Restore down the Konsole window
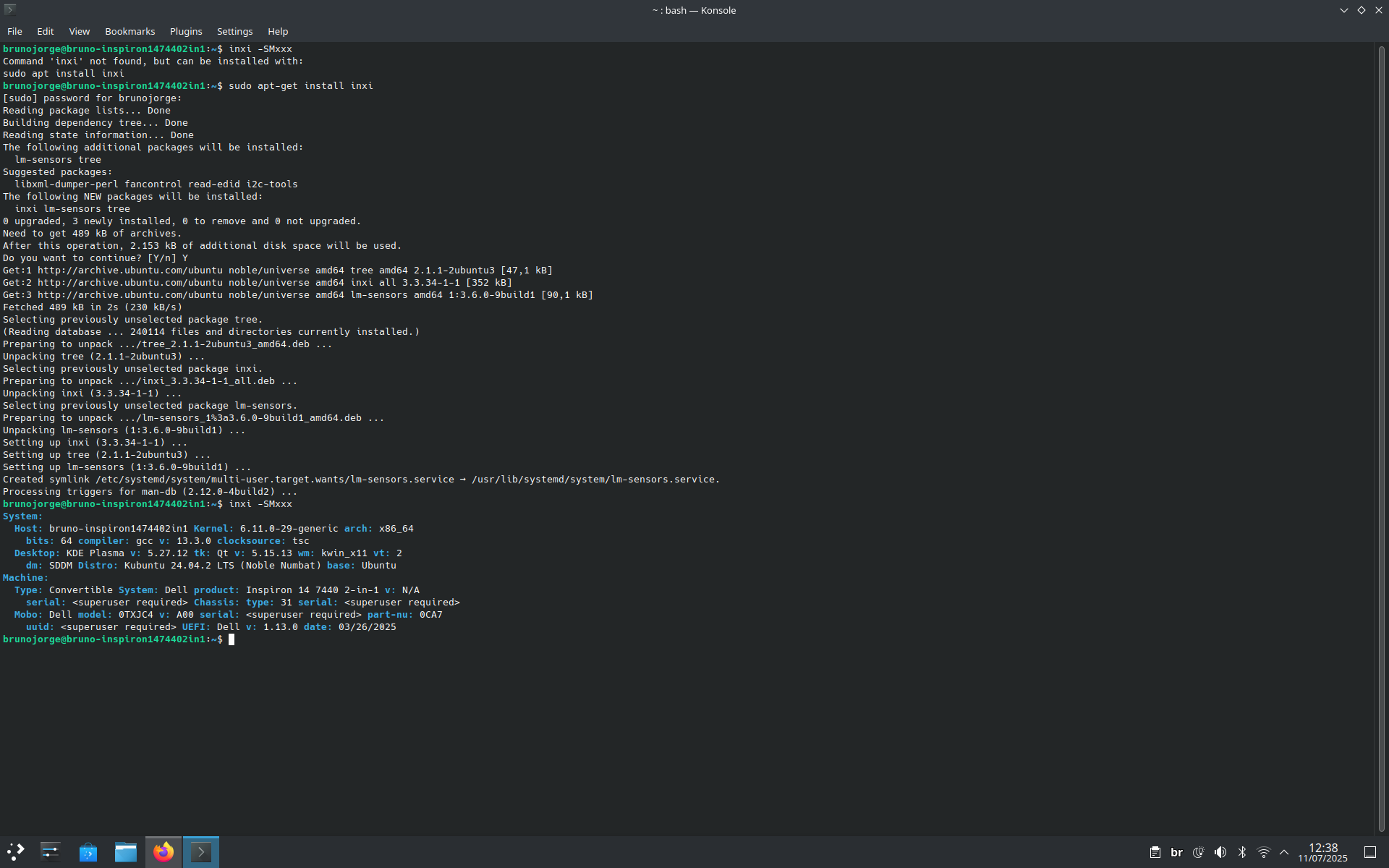 point(1361,10)
